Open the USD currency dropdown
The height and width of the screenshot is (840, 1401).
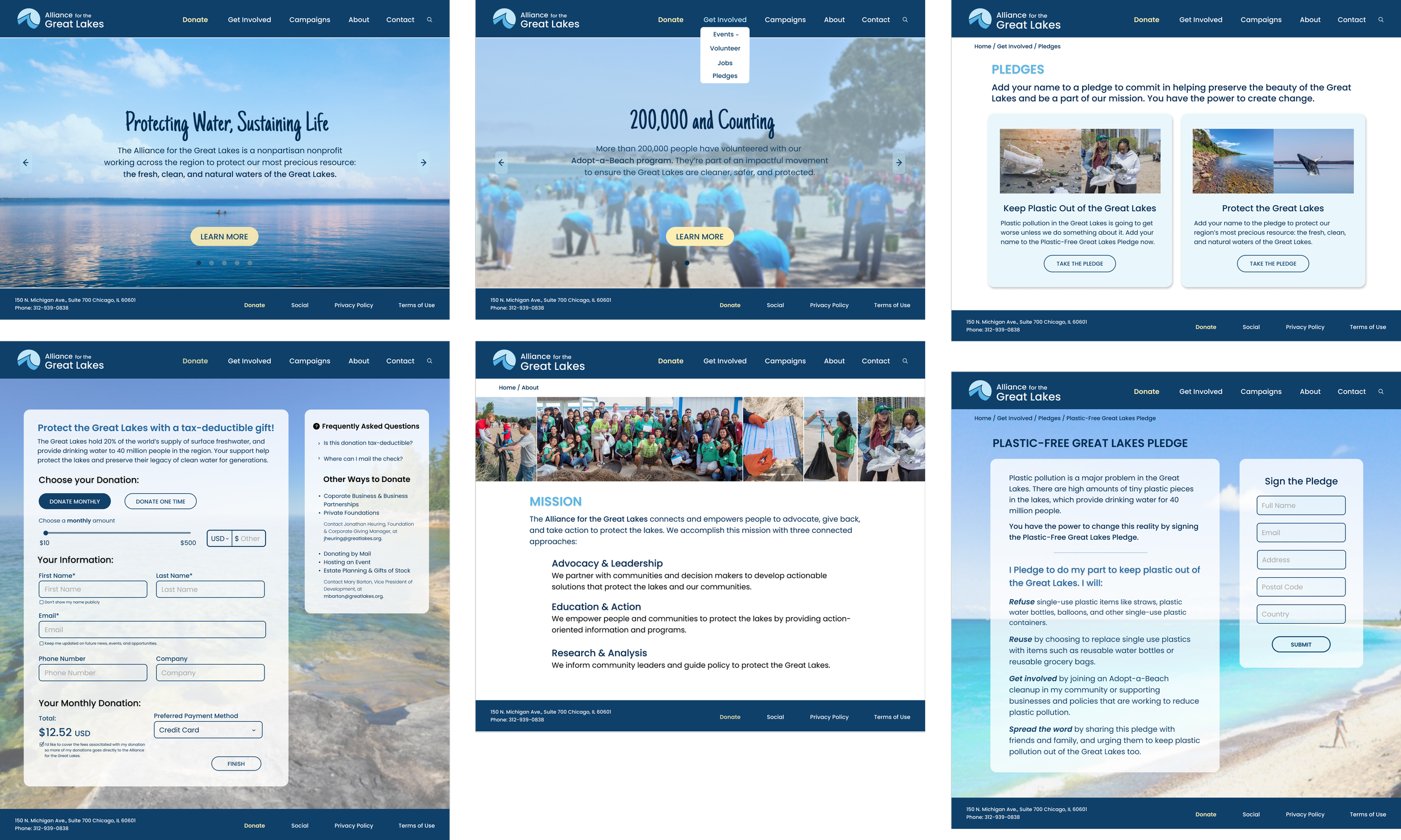220,539
